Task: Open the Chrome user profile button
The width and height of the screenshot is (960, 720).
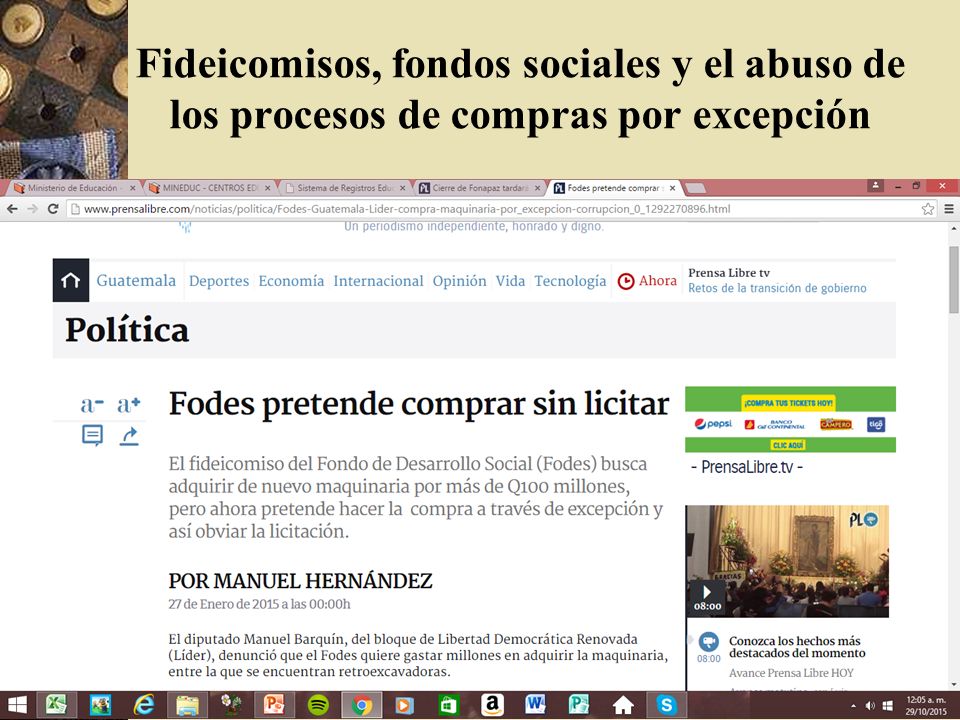Action: point(876,186)
